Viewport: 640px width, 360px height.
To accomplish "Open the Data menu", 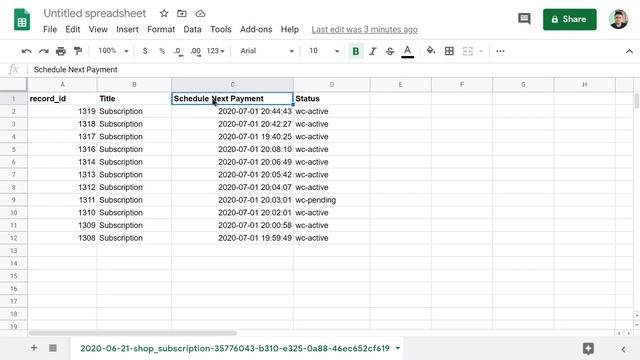I will pos(192,29).
